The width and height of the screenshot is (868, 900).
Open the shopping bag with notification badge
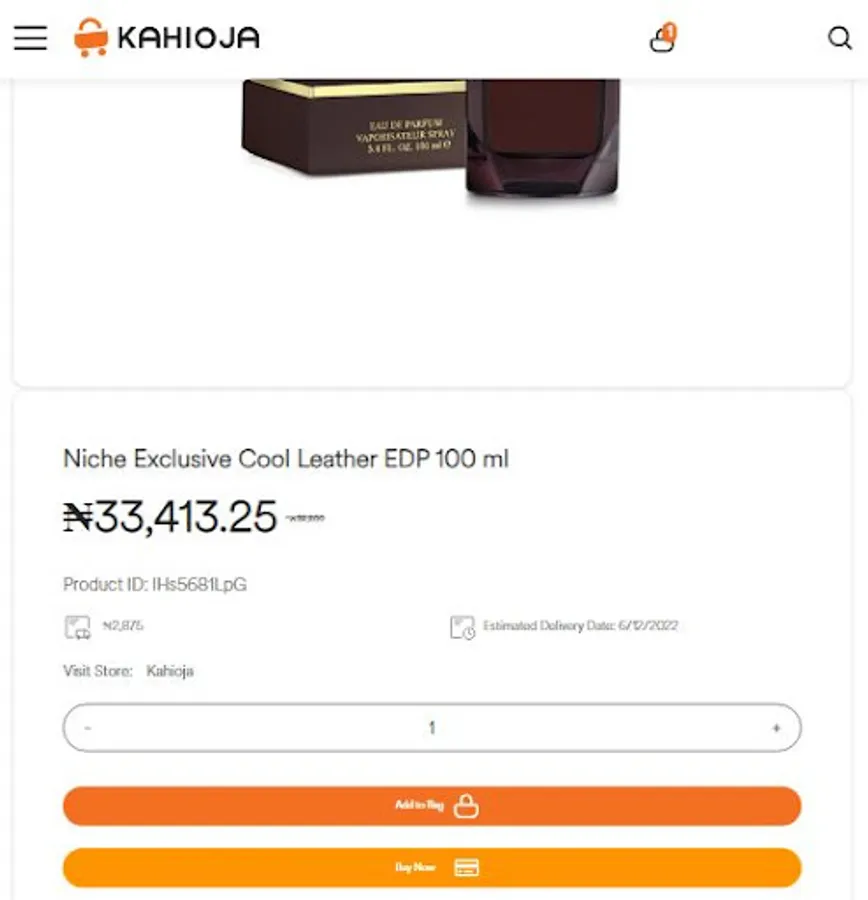(663, 38)
